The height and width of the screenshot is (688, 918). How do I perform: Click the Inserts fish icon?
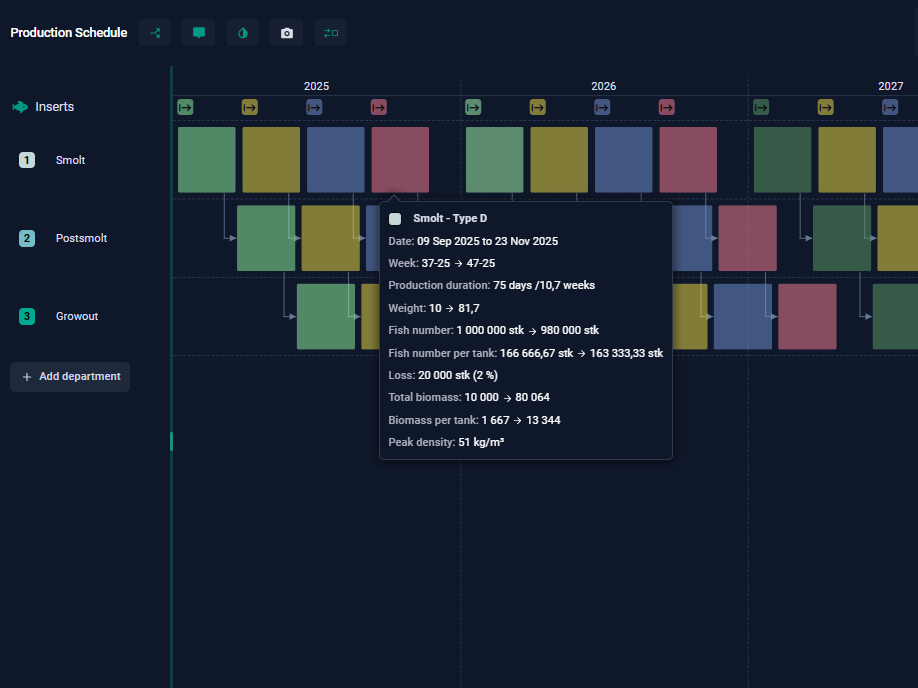pyautogui.click(x=20, y=107)
